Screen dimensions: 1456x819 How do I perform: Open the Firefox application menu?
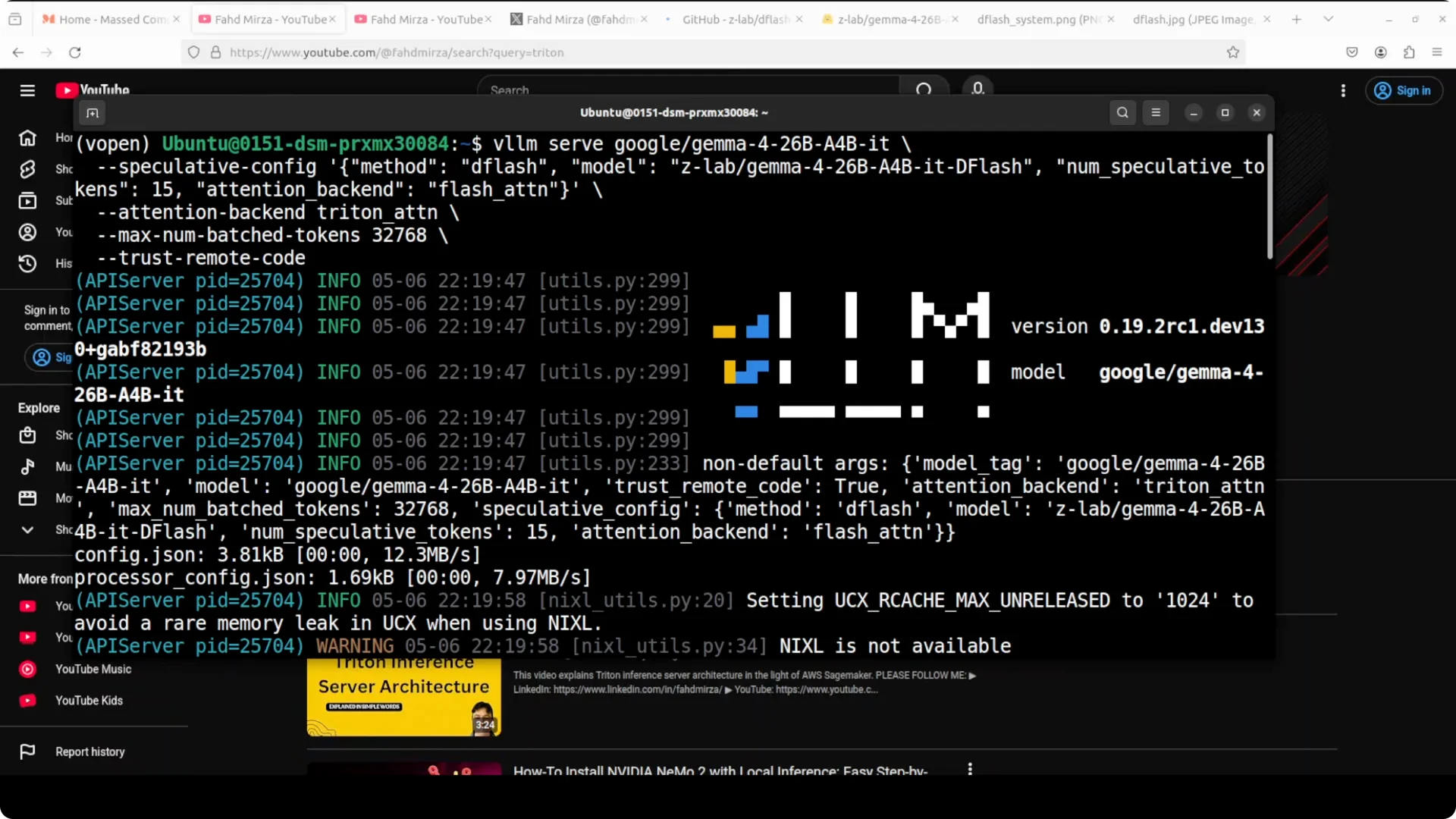[1437, 52]
